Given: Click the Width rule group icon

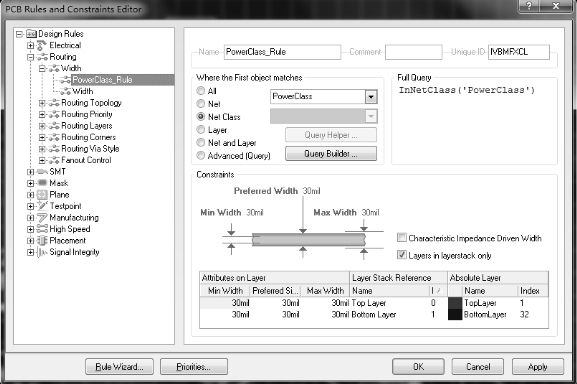Looking at the screenshot, I should 54,68.
